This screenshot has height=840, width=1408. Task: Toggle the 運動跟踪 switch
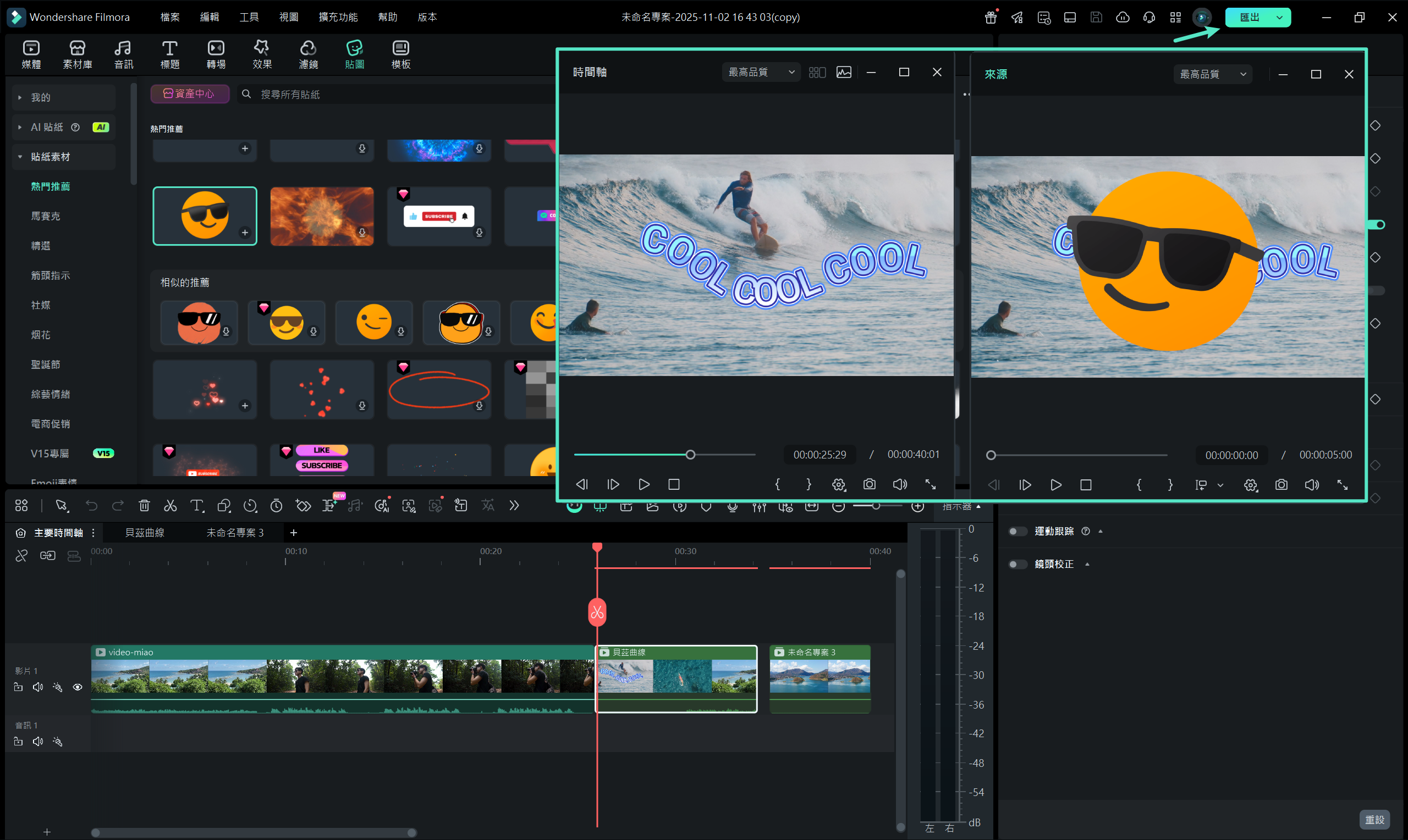pos(1017,531)
